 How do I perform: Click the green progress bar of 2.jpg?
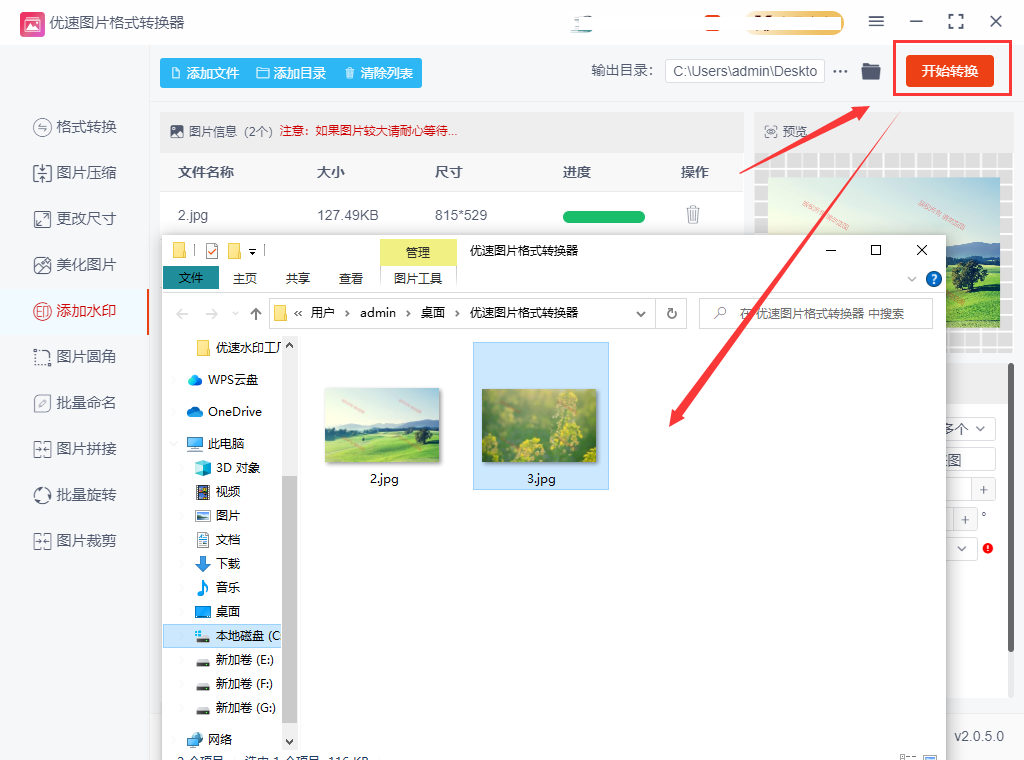click(x=603, y=217)
